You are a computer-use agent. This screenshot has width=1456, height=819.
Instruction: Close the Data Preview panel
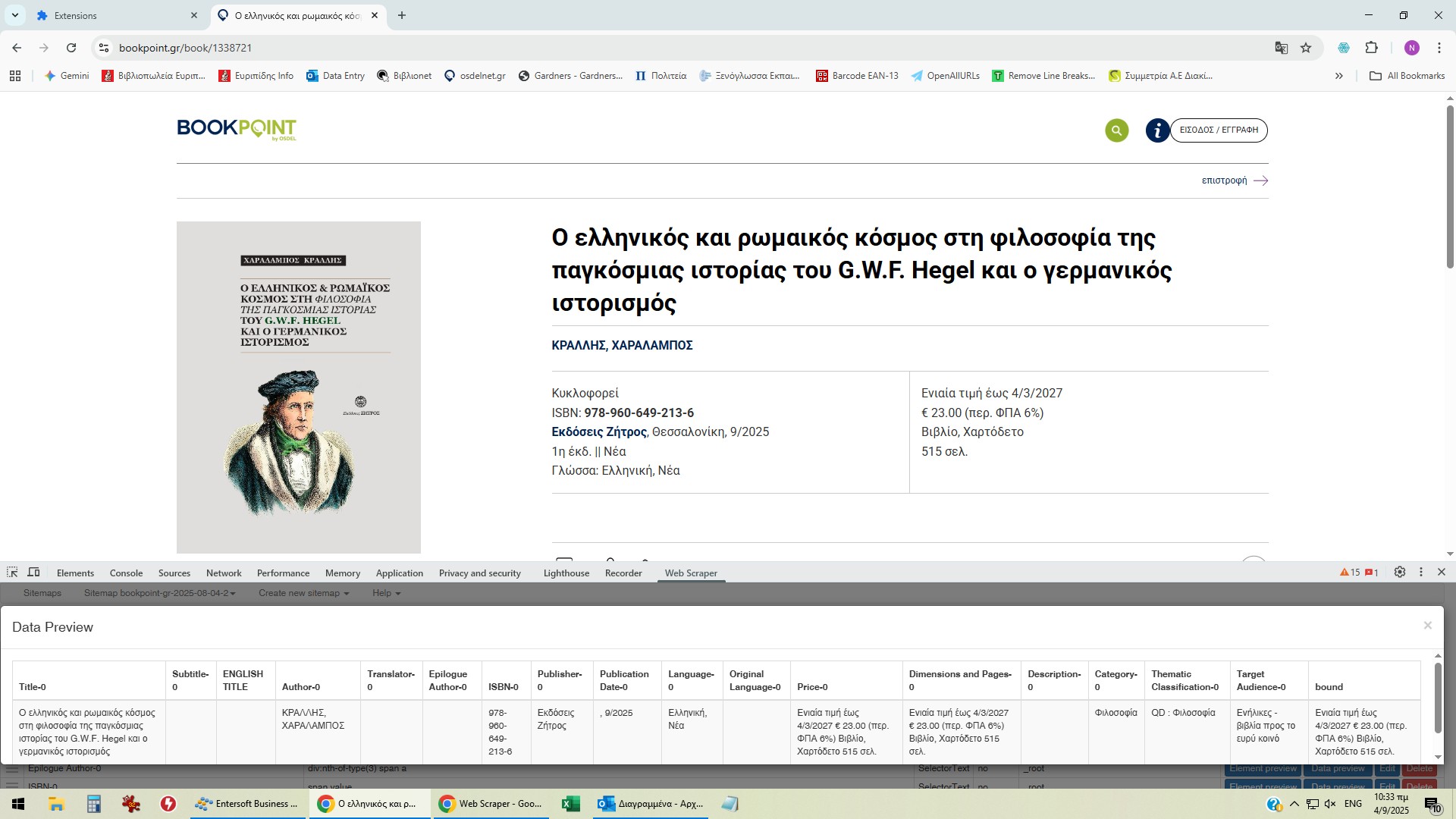coord(1427,626)
